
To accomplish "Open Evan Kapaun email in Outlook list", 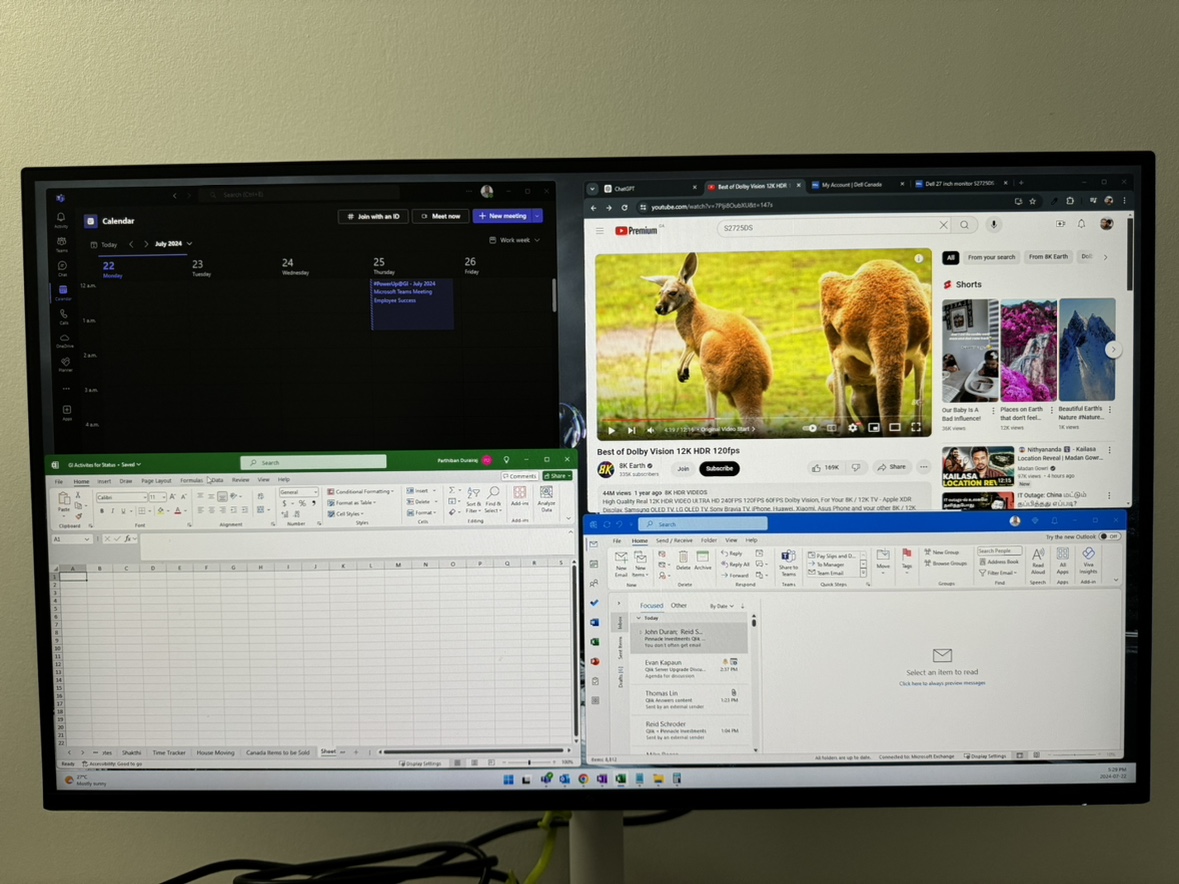I will (690, 669).
